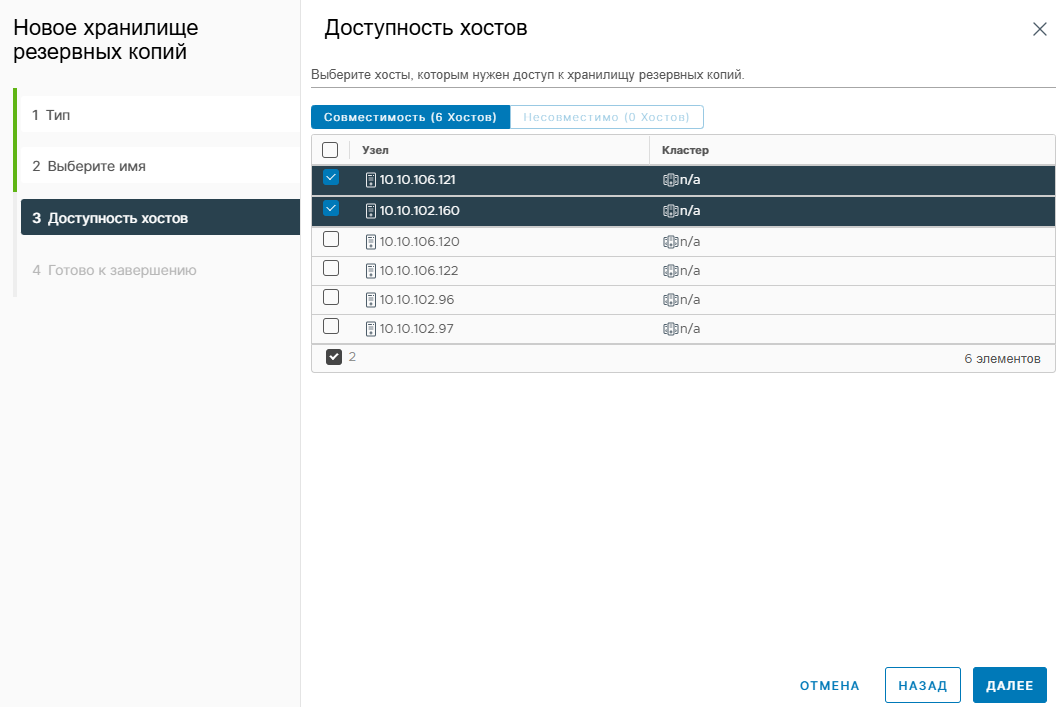Go to wizard step 1 Тип
Screen dimensions: 1057x707
(x=160, y=115)
